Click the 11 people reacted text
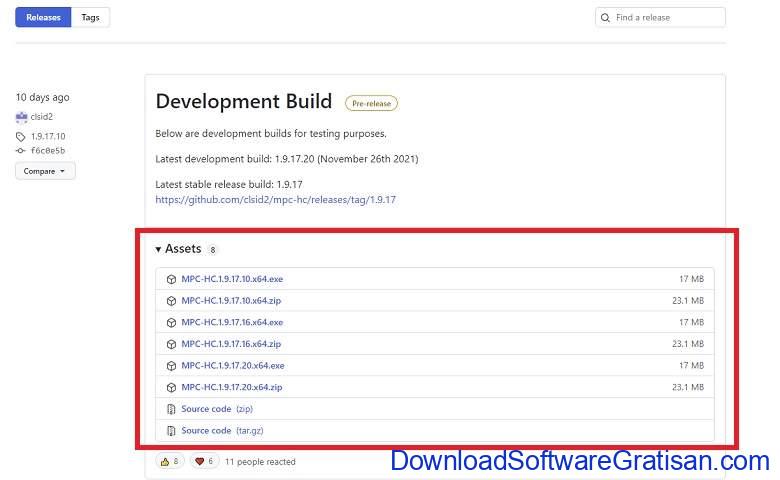 tap(260, 462)
